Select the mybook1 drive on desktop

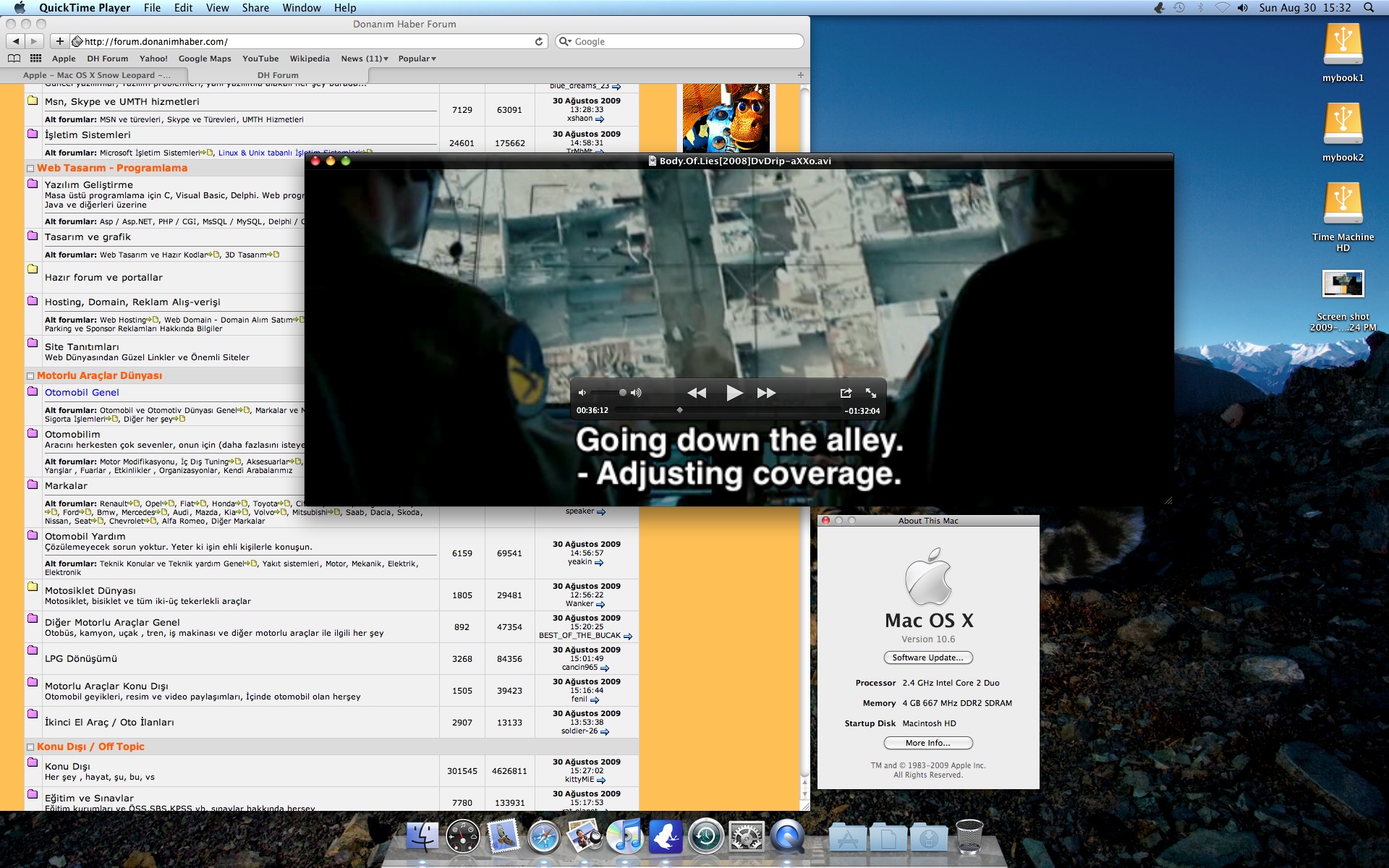coord(1343,44)
